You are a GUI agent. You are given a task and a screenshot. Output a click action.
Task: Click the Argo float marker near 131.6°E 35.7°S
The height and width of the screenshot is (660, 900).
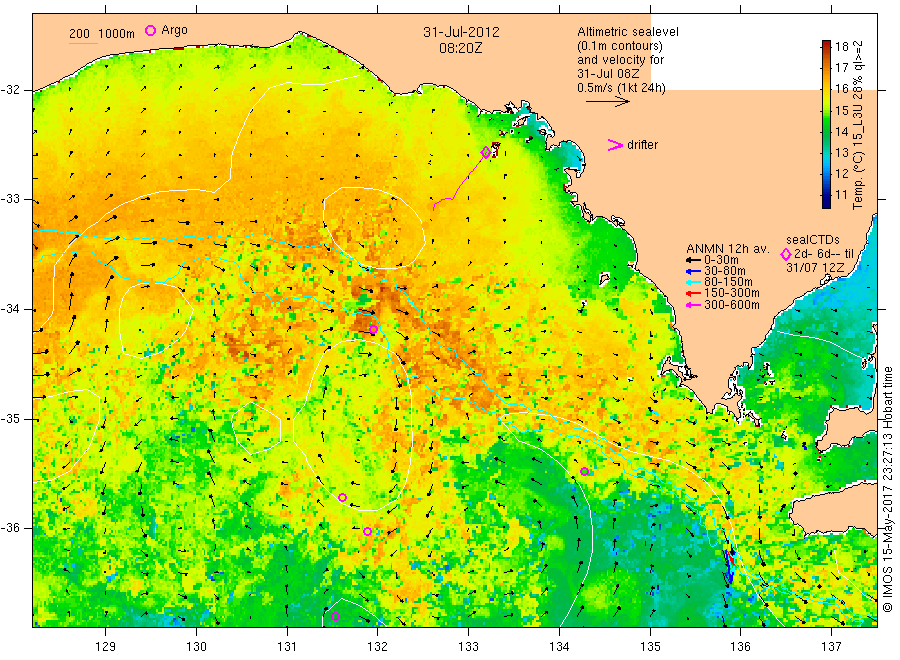click(343, 498)
